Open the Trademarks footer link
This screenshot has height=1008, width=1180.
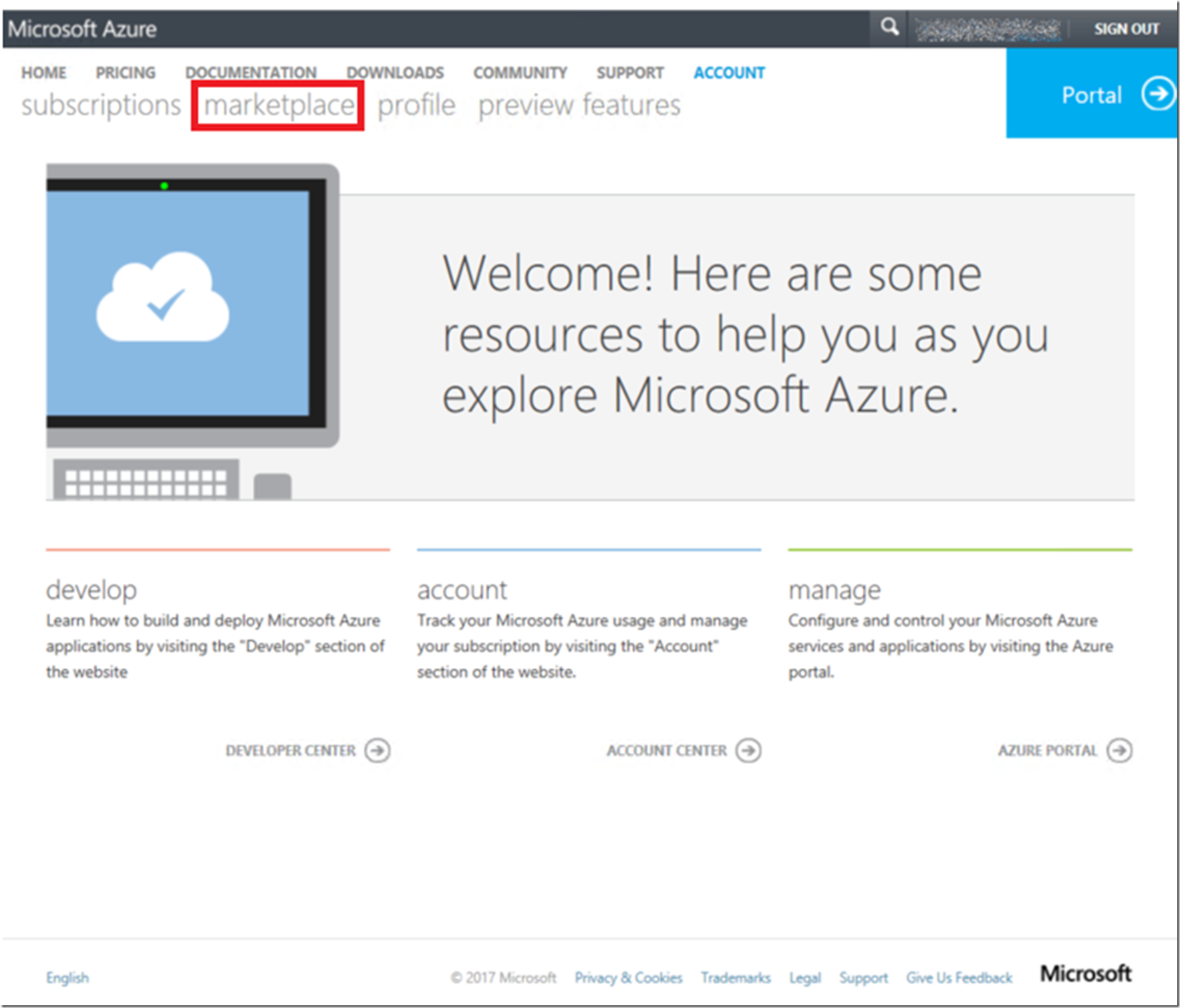click(x=736, y=977)
